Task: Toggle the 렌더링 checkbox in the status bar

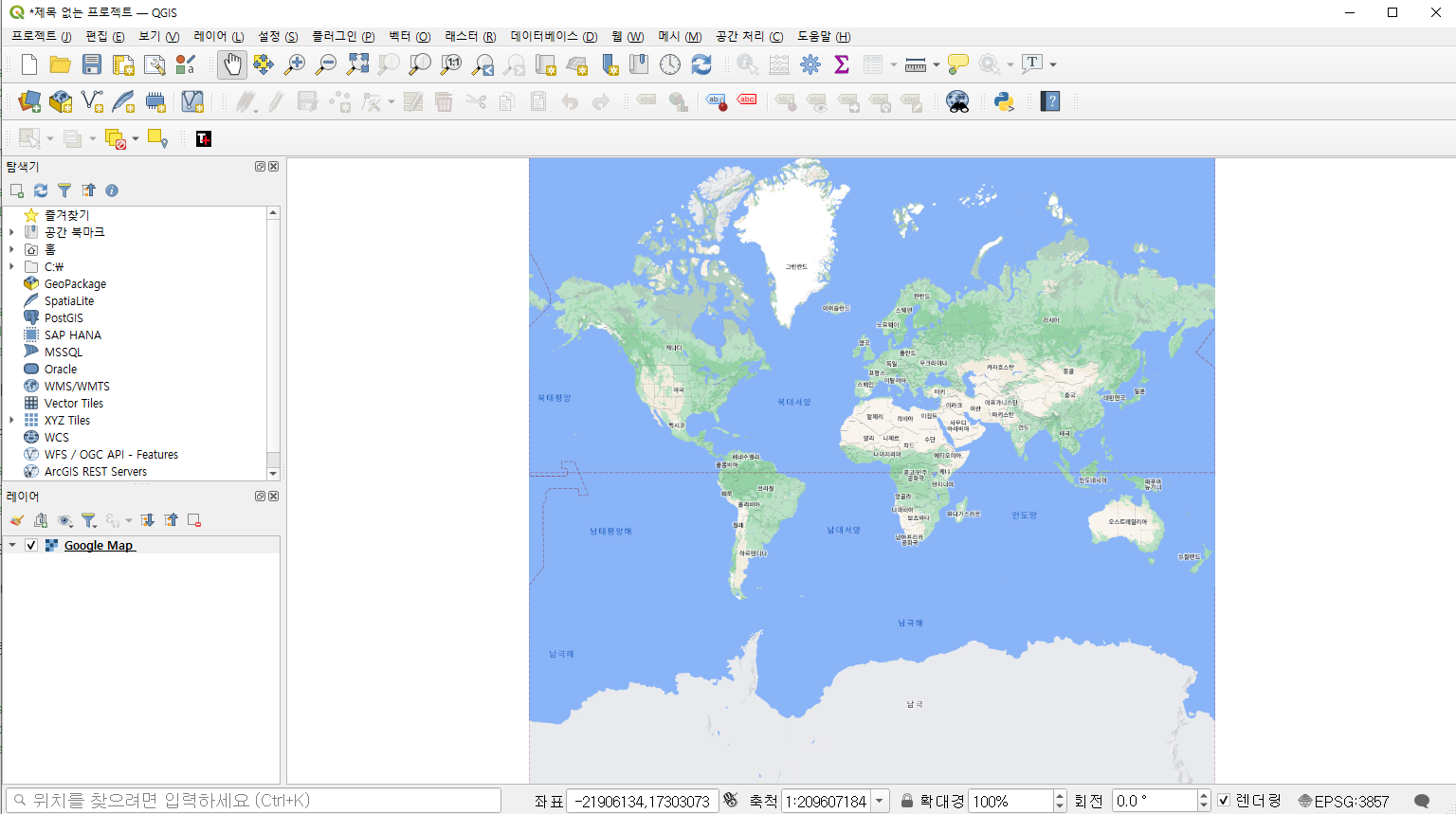Action: tap(1226, 800)
